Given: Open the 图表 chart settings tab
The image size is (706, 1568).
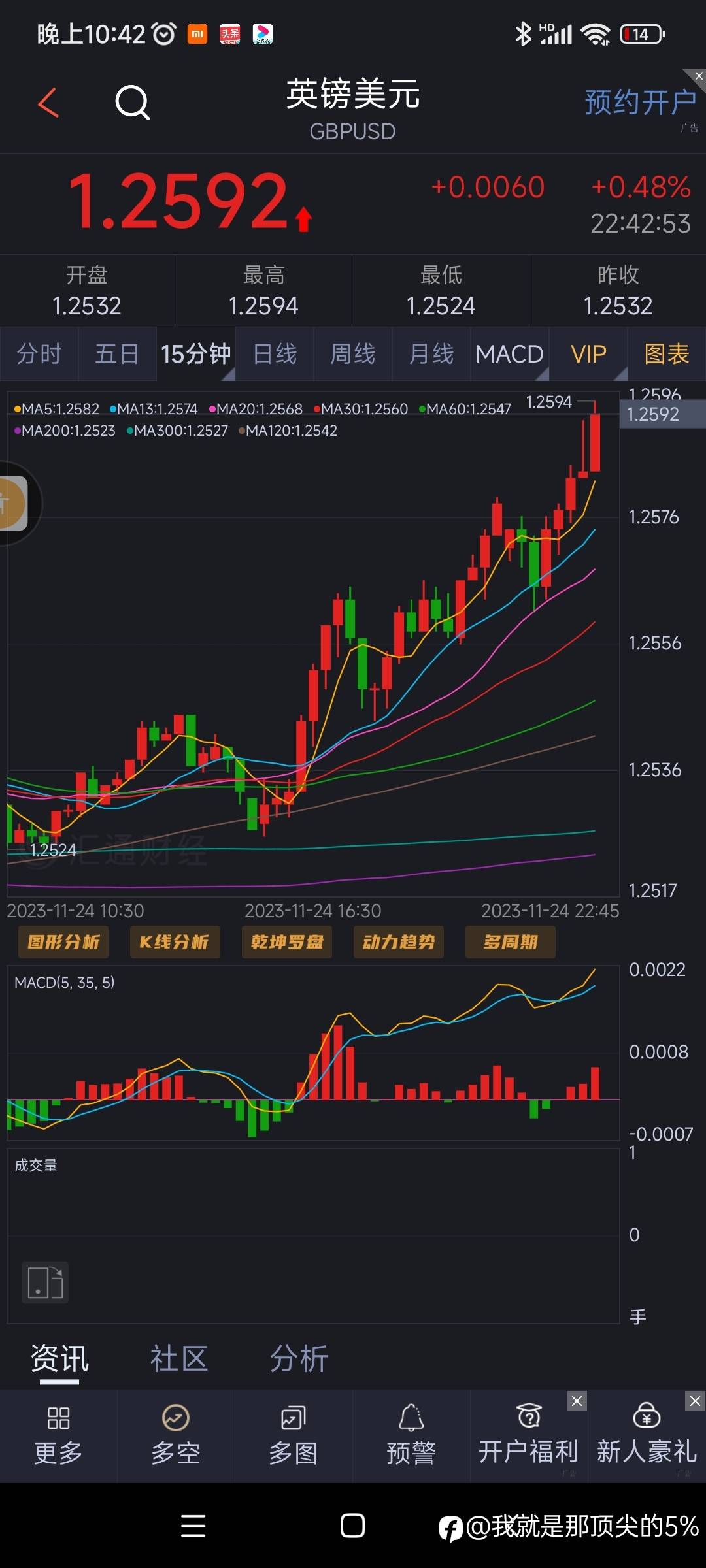Looking at the screenshot, I should pos(667,354).
